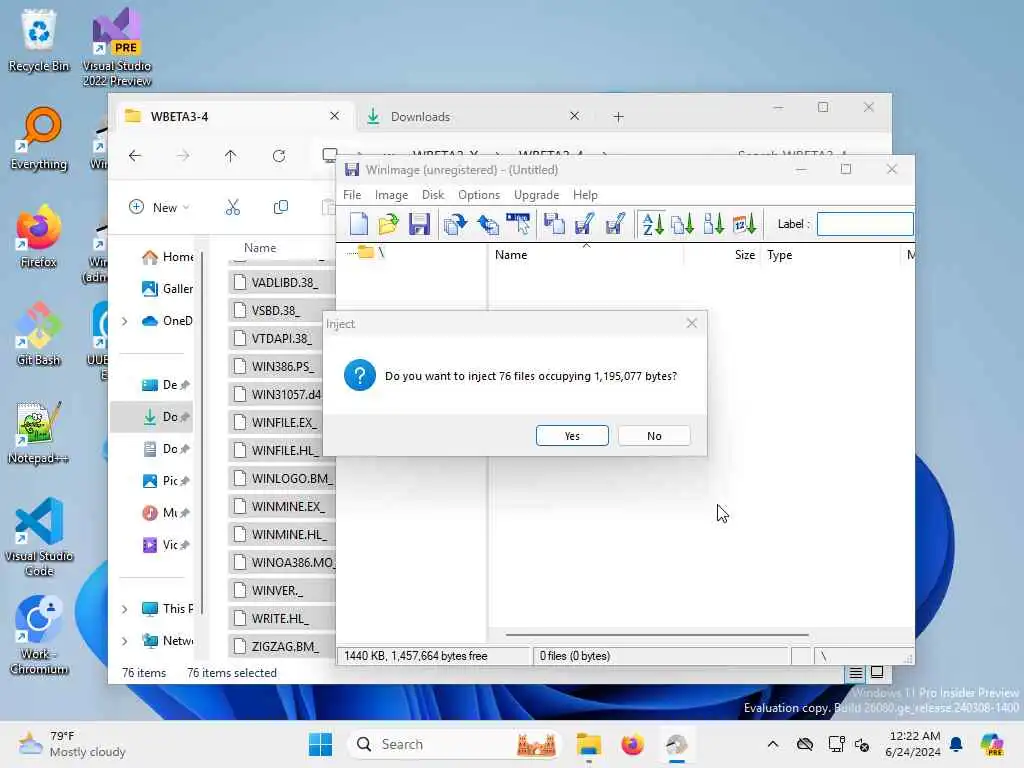
Task: Open the Help menu in WinImage
Action: (585, 195)
